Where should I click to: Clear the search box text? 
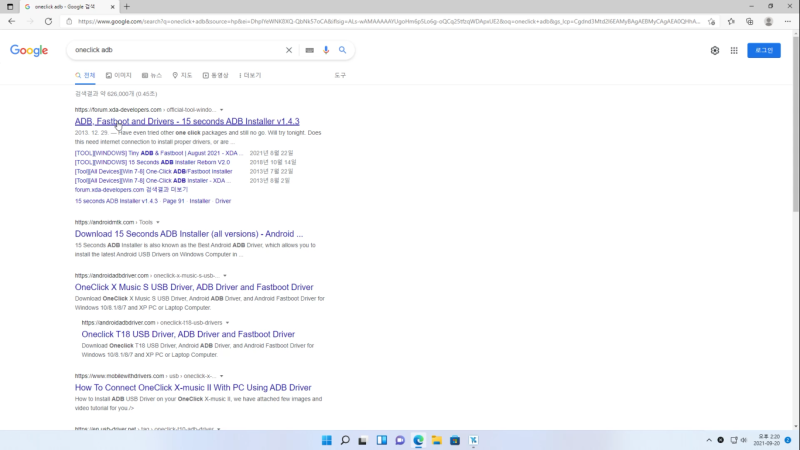pyautogui.click(x=289, y=50)
